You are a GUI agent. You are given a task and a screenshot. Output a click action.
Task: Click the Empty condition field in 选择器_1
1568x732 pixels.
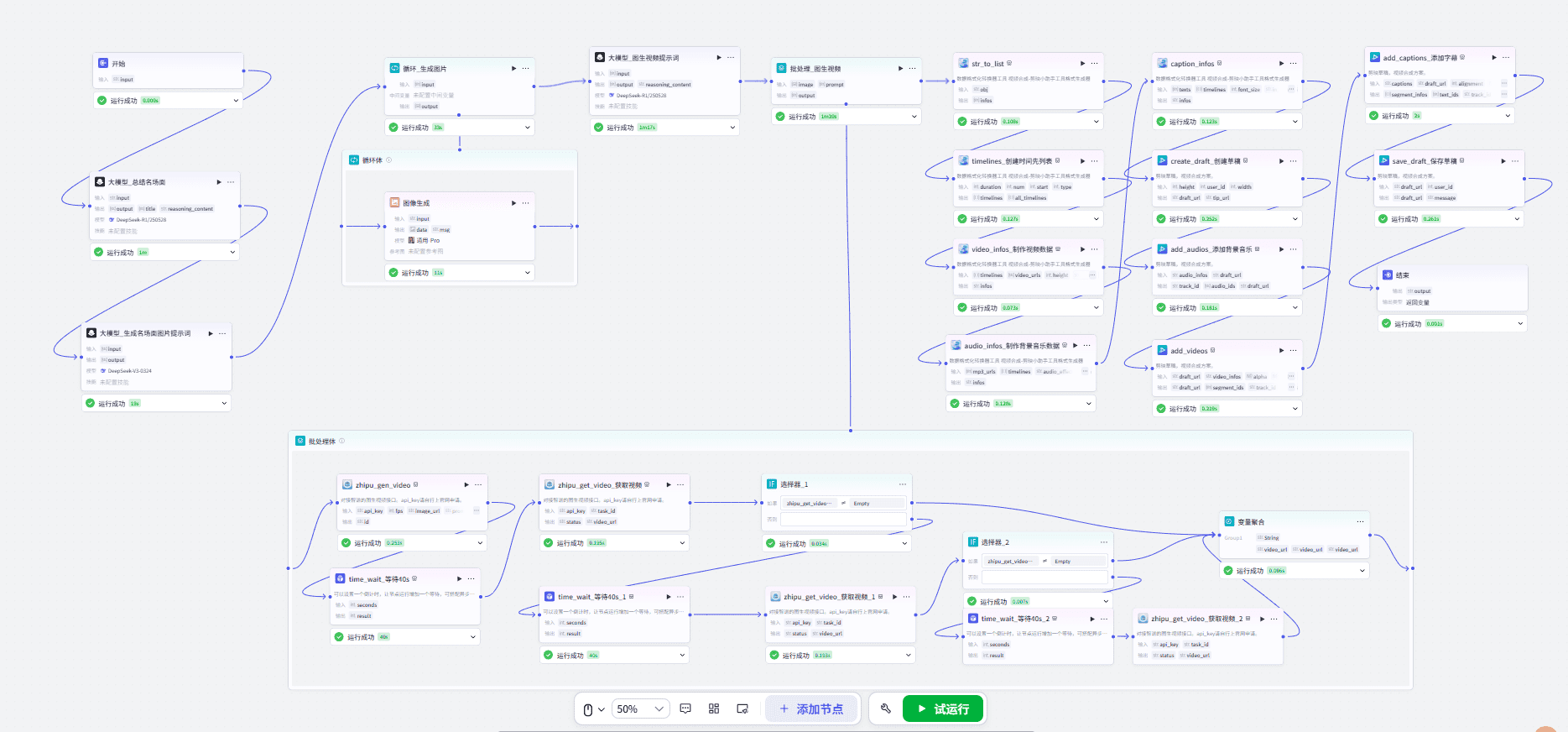coord(878,504)
